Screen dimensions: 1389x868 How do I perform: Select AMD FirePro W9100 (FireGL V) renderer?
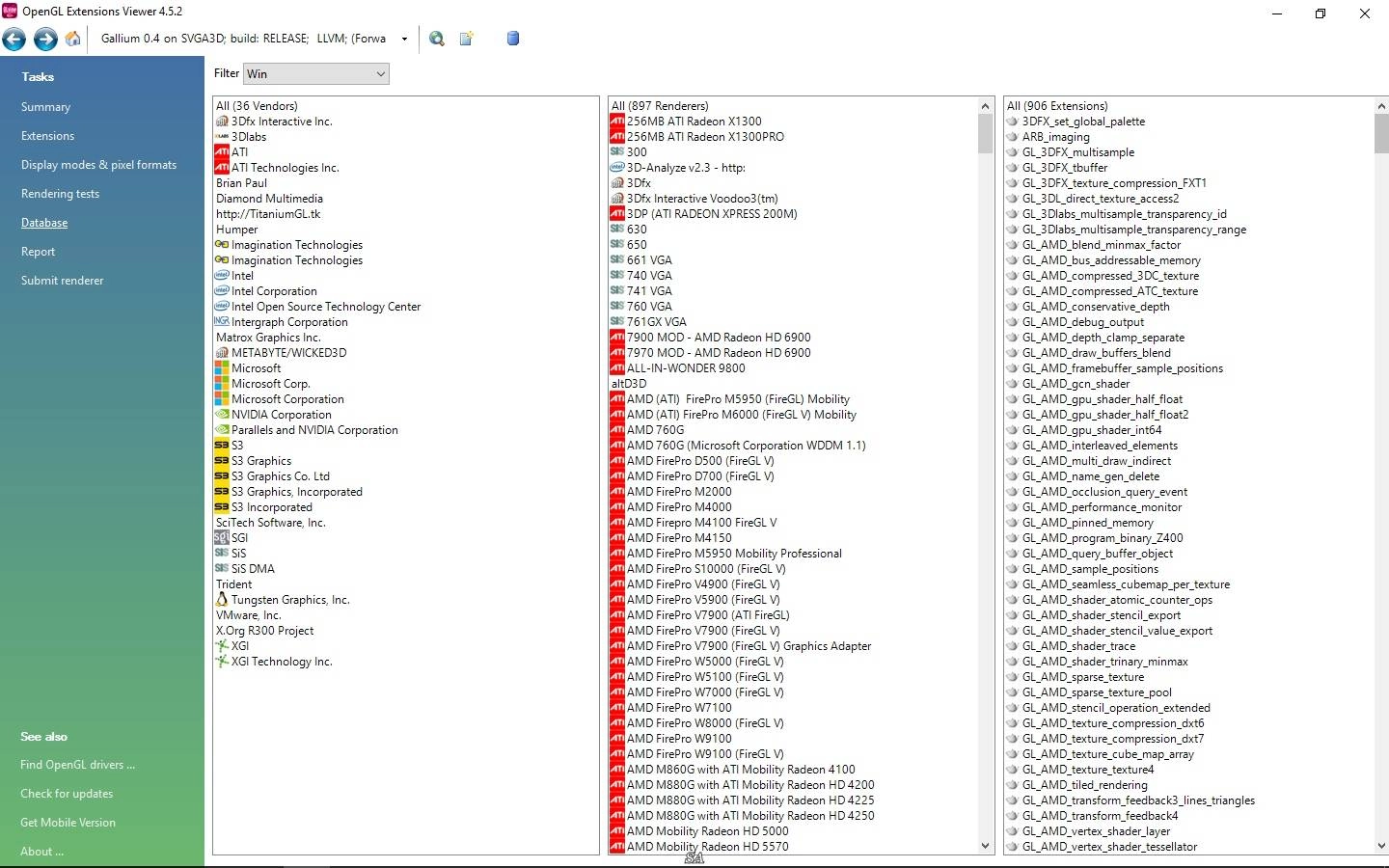pyautogui.click(x=705, y=754)
